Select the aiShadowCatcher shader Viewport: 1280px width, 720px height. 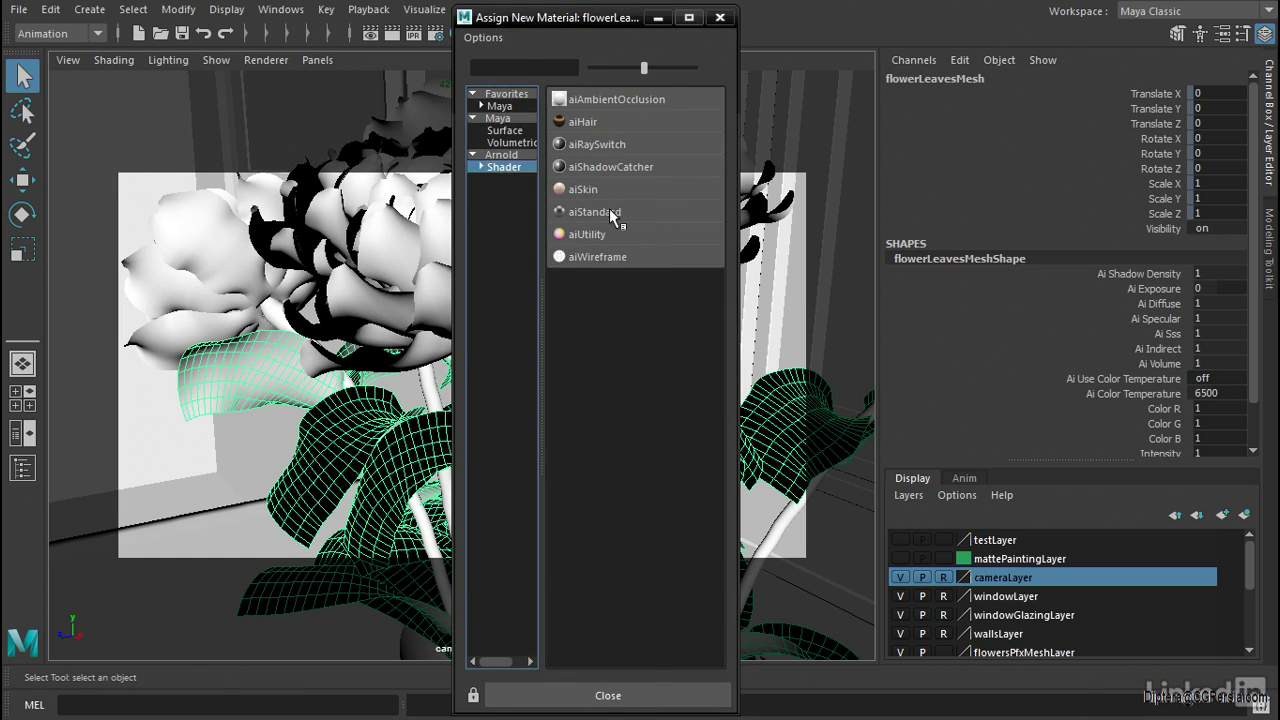pos(636,167)
